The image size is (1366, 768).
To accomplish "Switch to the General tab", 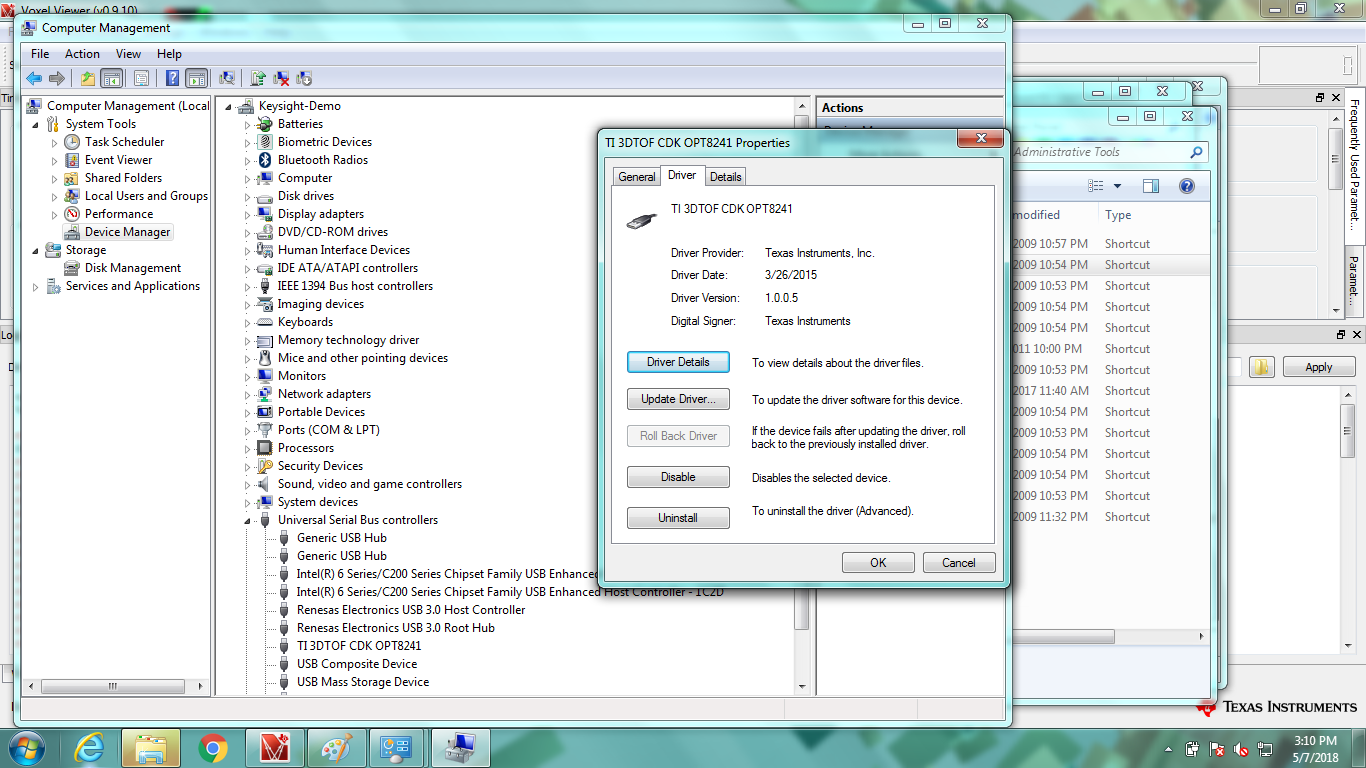I will [636, 177].
